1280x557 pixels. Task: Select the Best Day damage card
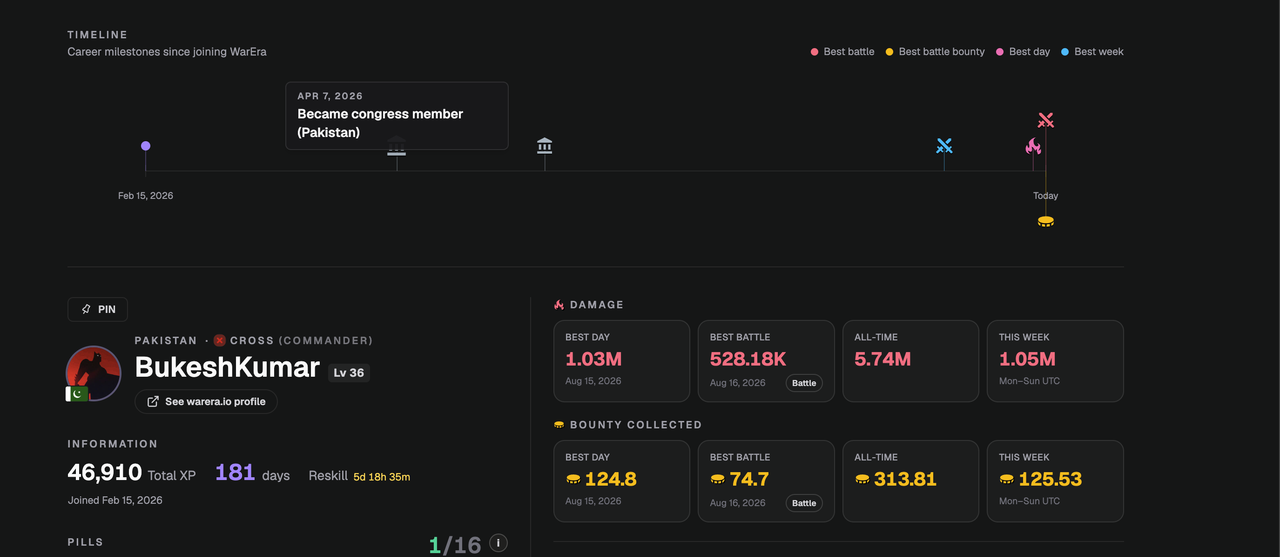pyautogui.click(x=622, y=361)
